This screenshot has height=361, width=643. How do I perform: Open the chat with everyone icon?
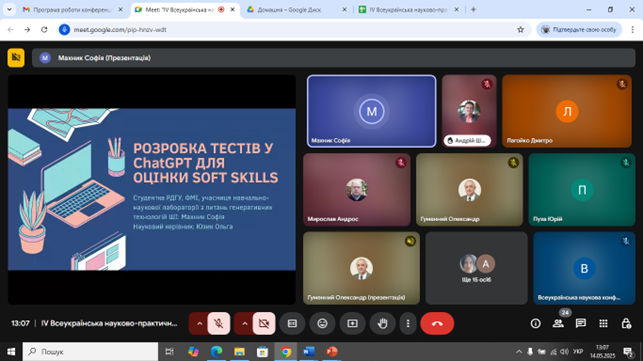pos(581,323)
